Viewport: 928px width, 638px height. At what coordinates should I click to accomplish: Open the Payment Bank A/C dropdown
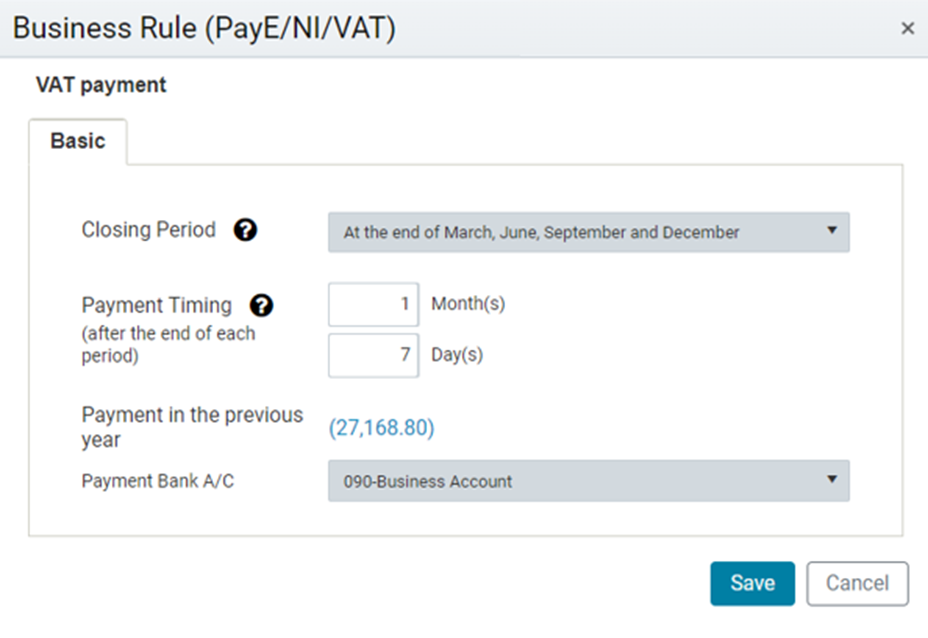pos(589,481)
